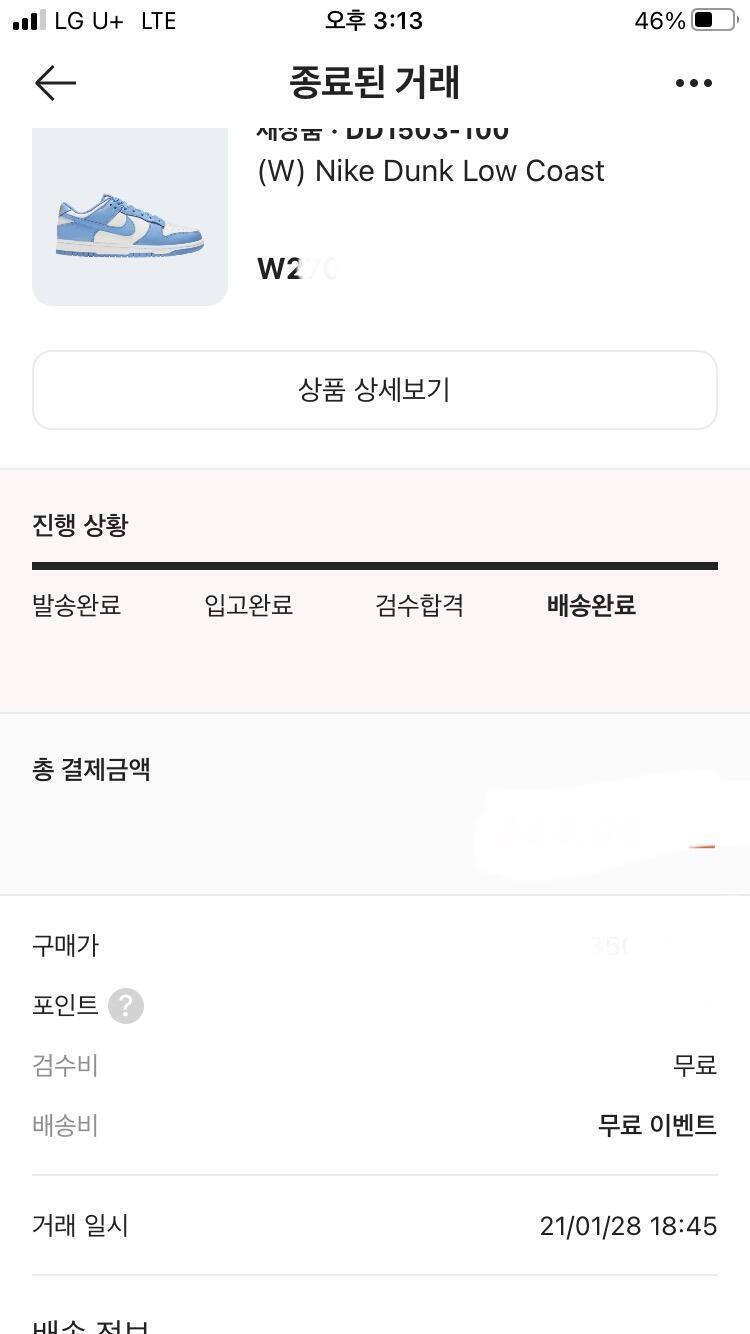Tap the cellular signal bars icon
Image resolution: width=750 pixels, height=1334 pixels.
(29, 20)
